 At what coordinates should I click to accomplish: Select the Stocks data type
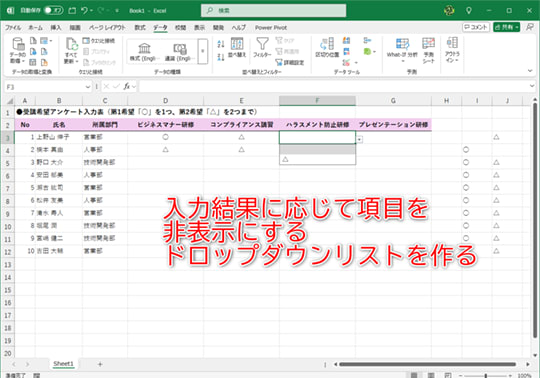pyautogui.click(x=144, y=52)
